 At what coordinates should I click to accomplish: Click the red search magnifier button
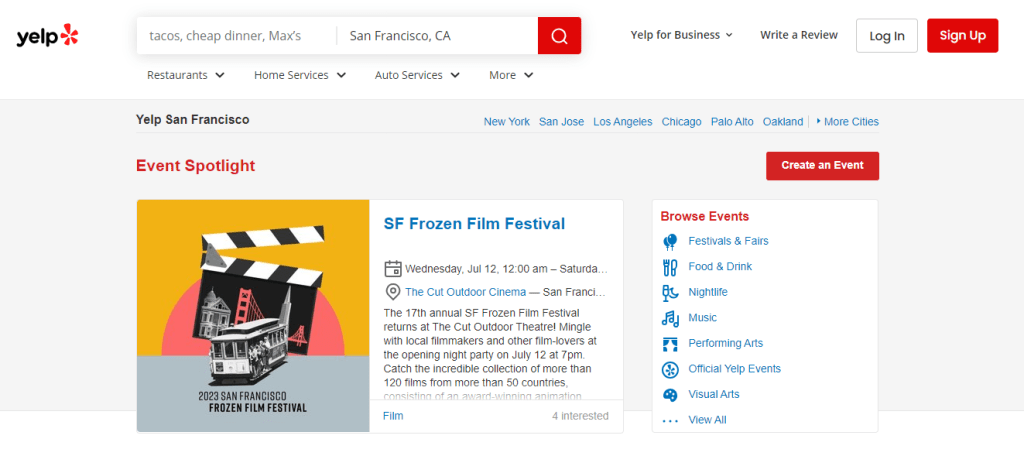coord(559,35)
